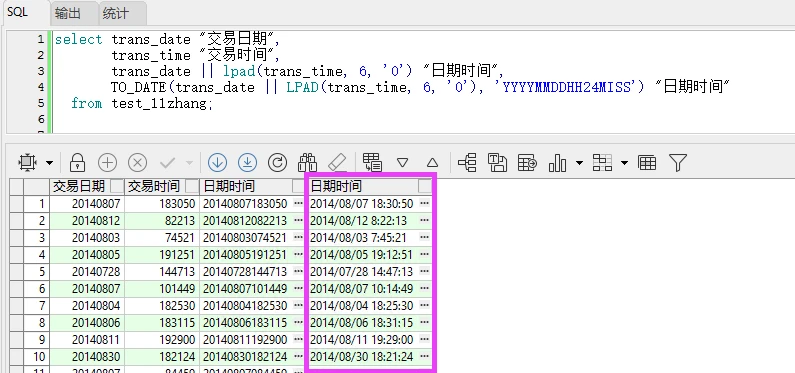Switch to the 统计 tab

(x=116, y=13)
